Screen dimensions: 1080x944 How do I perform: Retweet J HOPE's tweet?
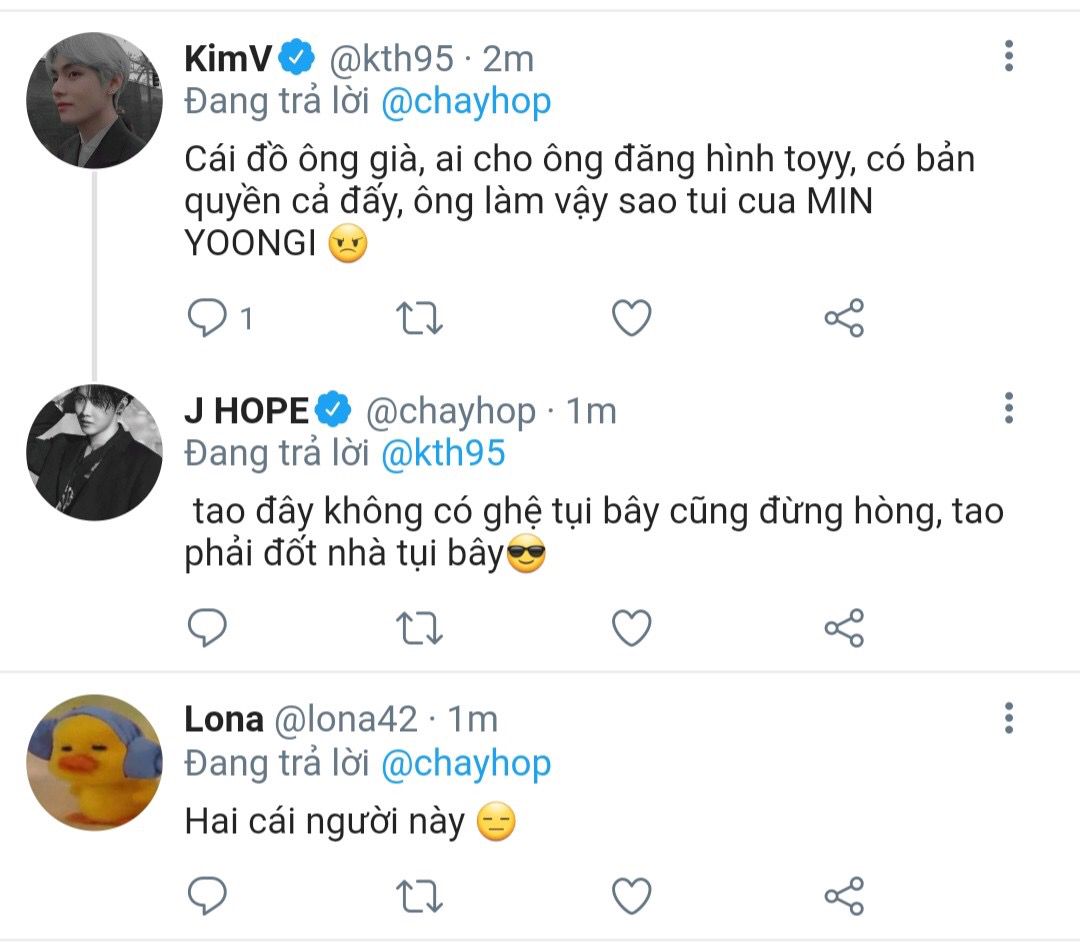pyautogui.click(x=419, y=628)
